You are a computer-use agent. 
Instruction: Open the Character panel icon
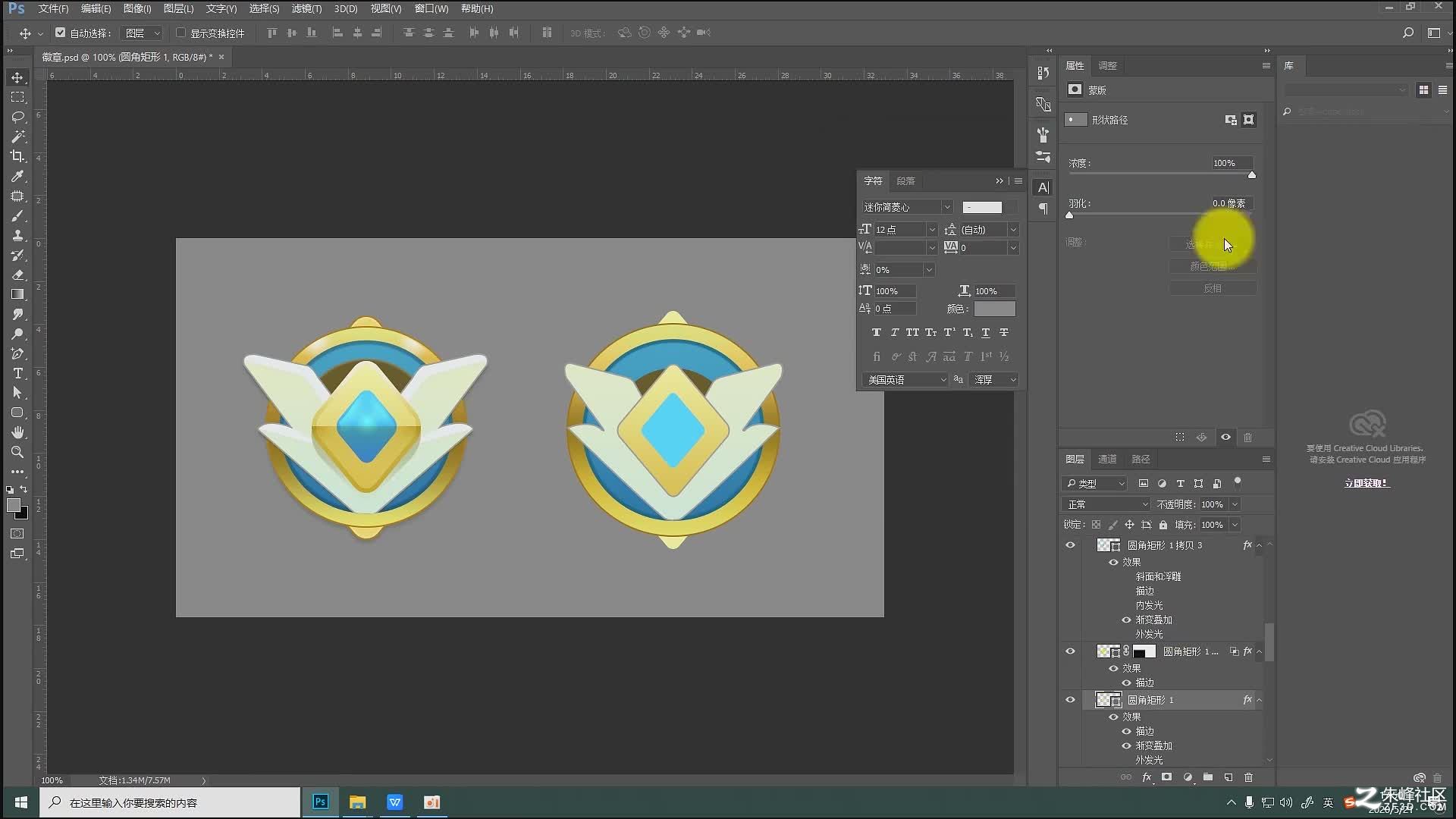(x=1043, y=187)
